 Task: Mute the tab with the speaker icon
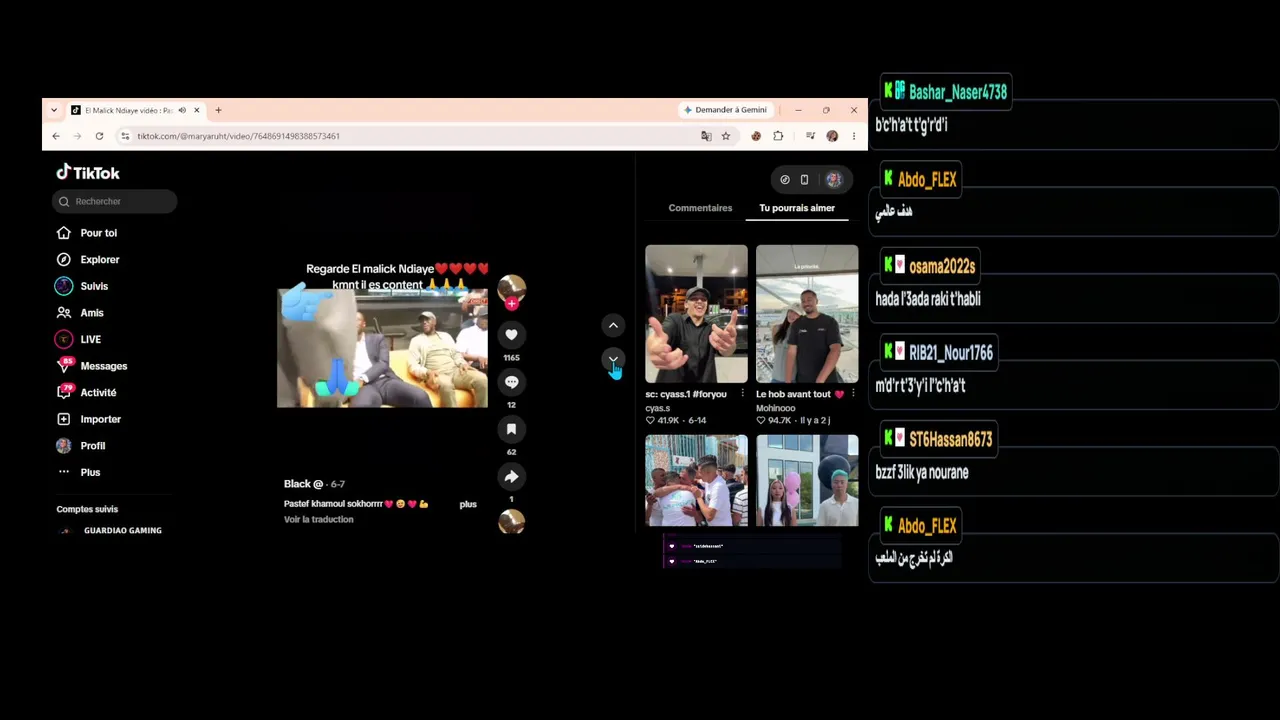pyautogui.click(x=182, y=110)
